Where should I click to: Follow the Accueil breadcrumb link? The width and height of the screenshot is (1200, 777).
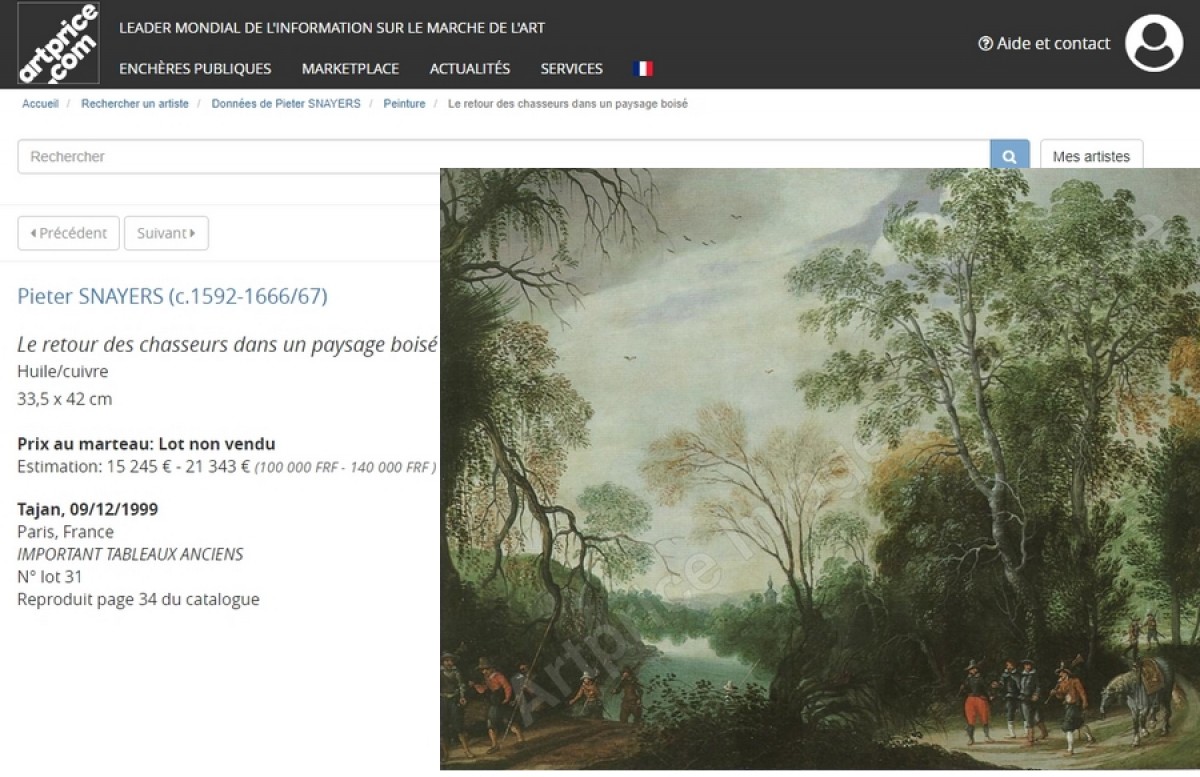click(40, 104)
